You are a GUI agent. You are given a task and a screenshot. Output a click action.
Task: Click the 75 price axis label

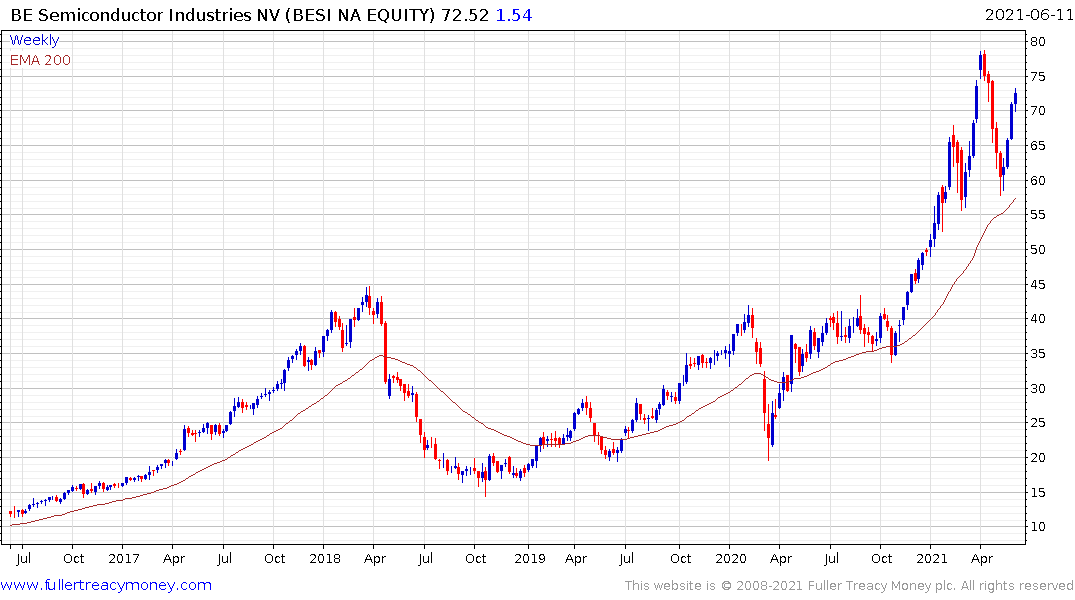[x=1038, y=77]
